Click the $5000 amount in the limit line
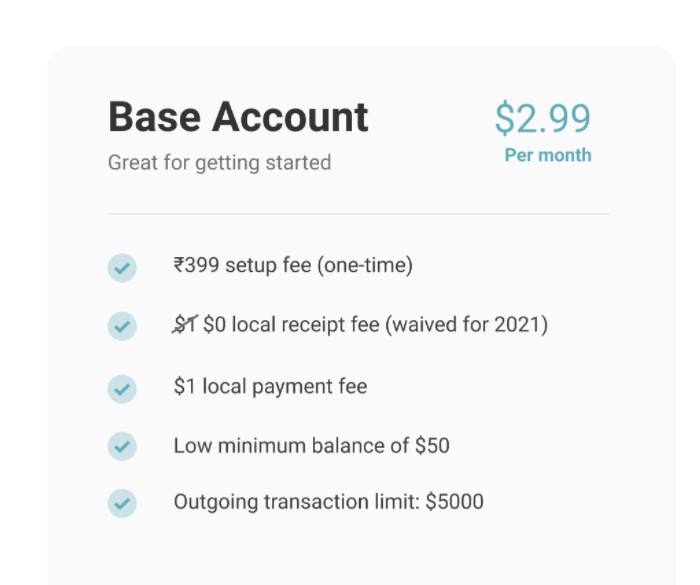 (454, 501)
